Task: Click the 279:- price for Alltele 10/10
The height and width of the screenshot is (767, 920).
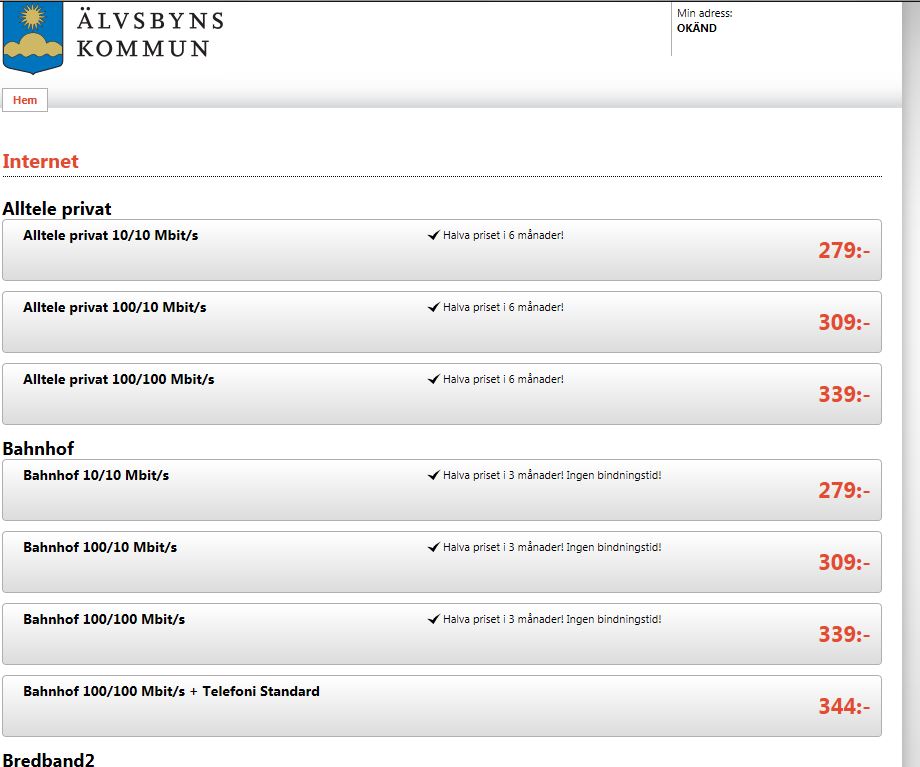Action: 844,251
